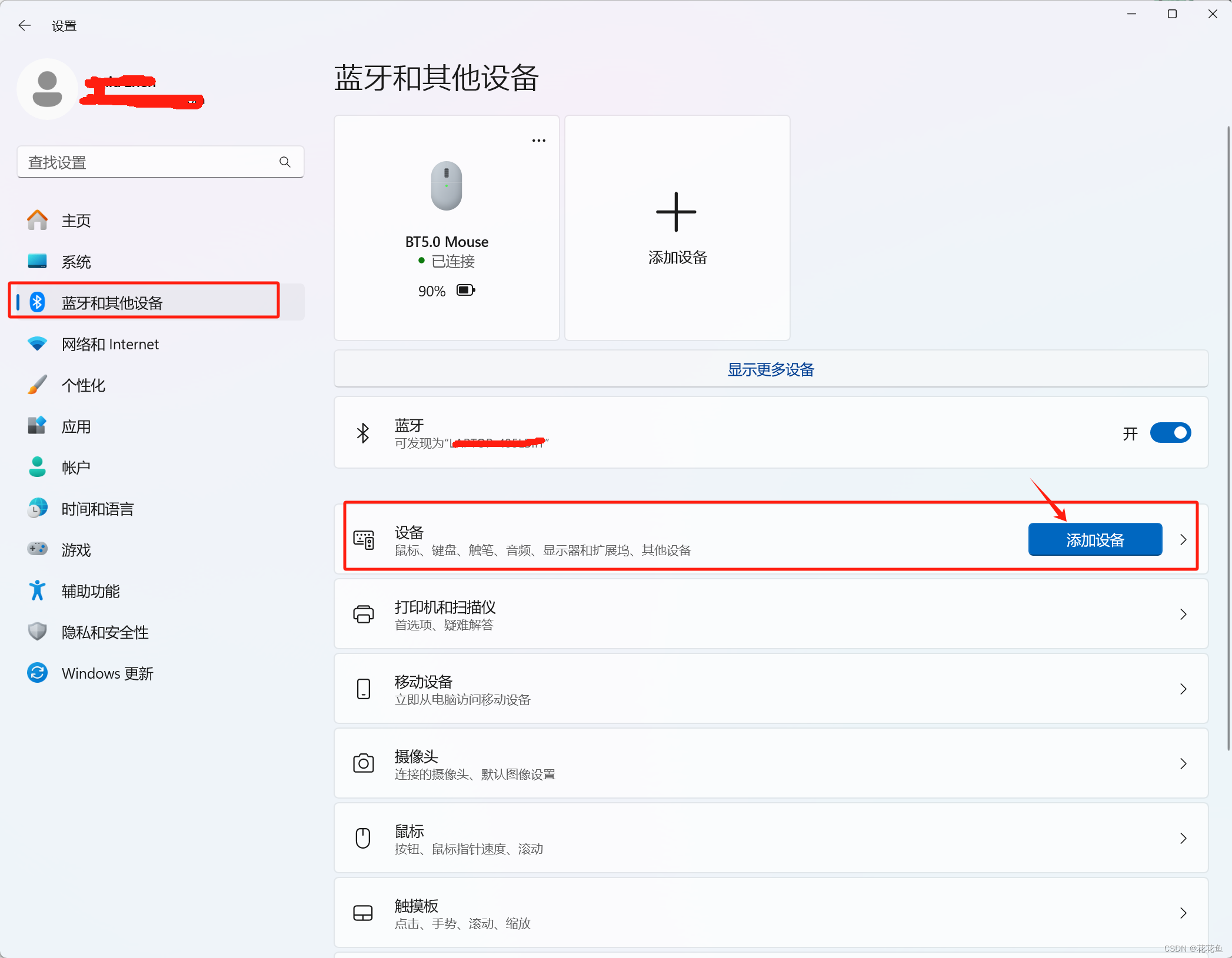Click the 显示更多设备 link
The height and width of the screenshot is (958, 1232).
[x=770, y=369]
